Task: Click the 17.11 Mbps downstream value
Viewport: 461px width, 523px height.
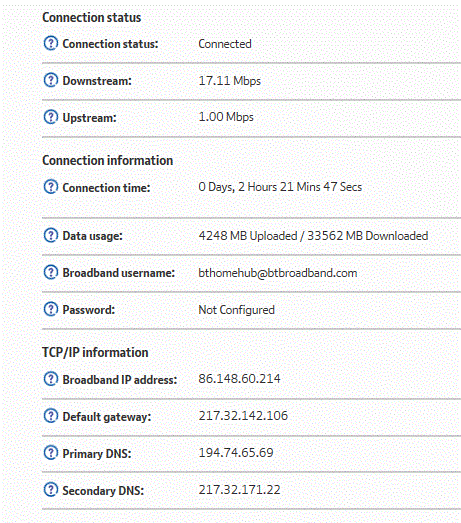Action: (229, 81)
